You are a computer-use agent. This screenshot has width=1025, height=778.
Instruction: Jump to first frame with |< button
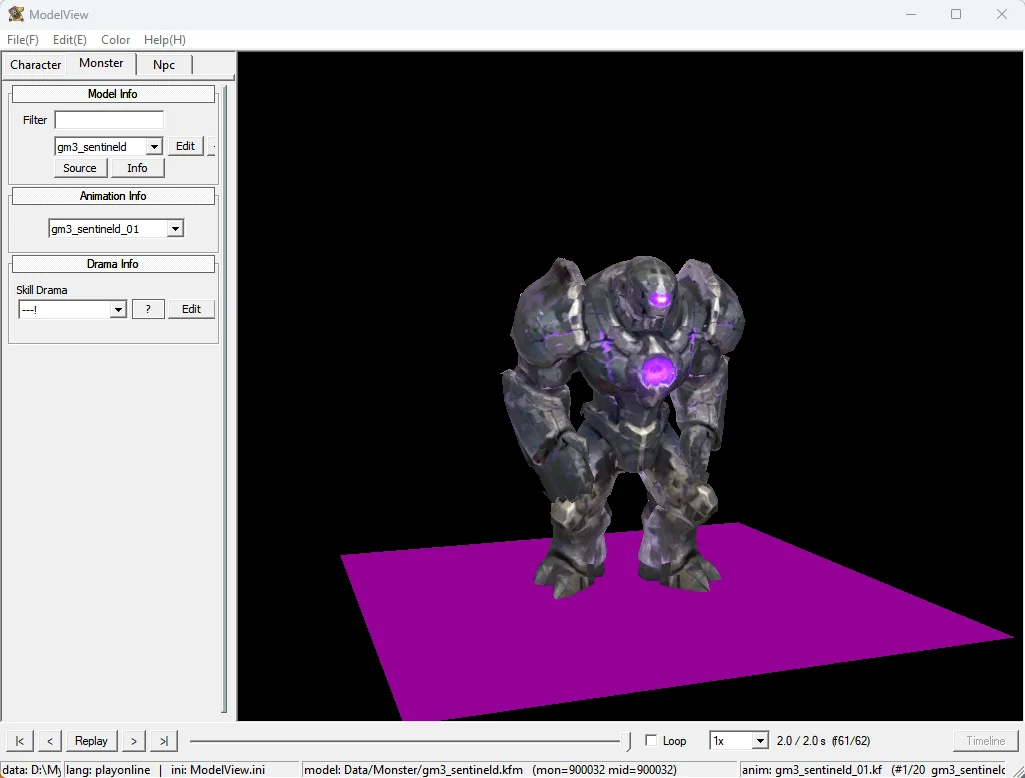point(20,741)
